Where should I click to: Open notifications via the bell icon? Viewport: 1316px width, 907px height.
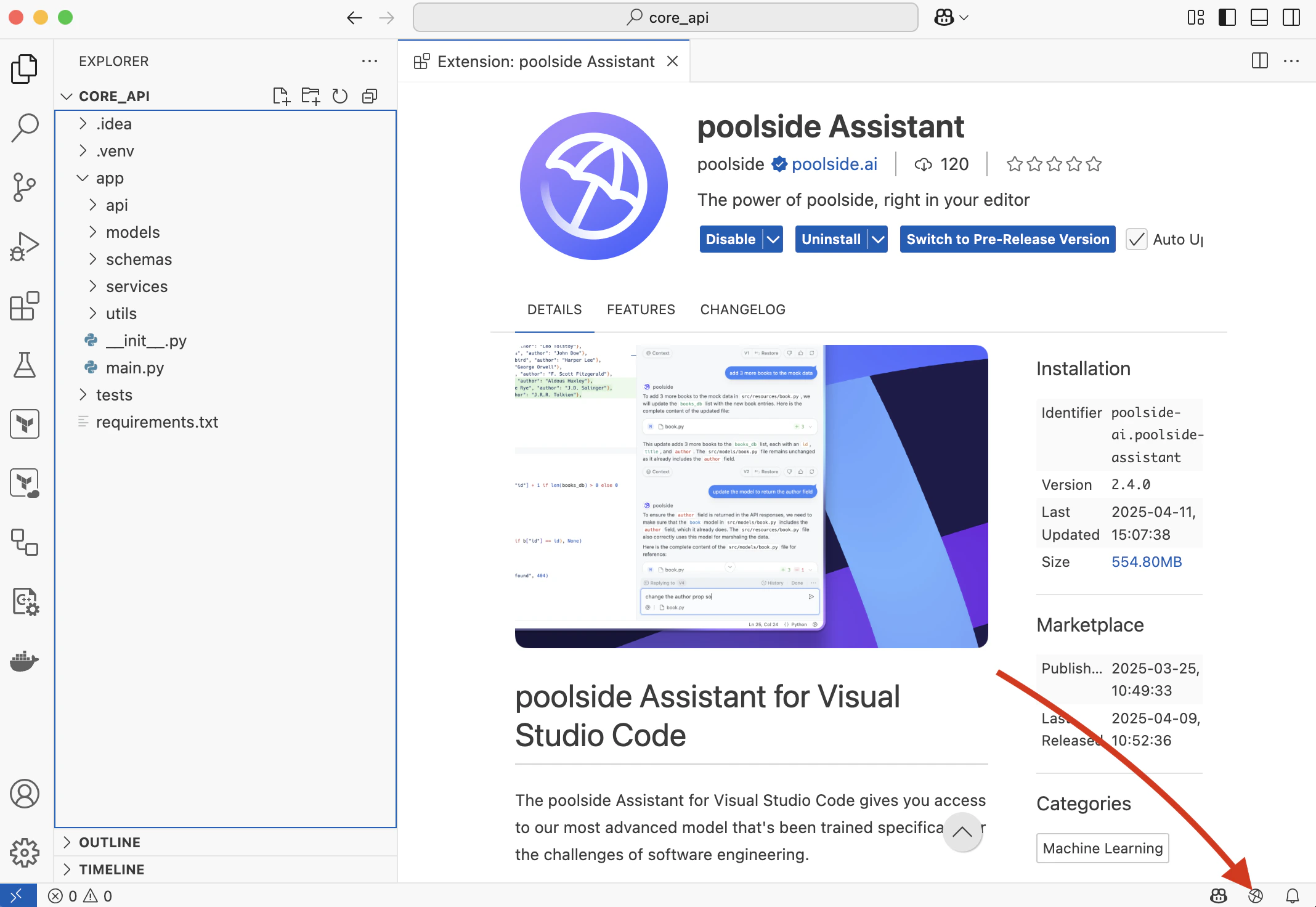[x=1294, y=896]
